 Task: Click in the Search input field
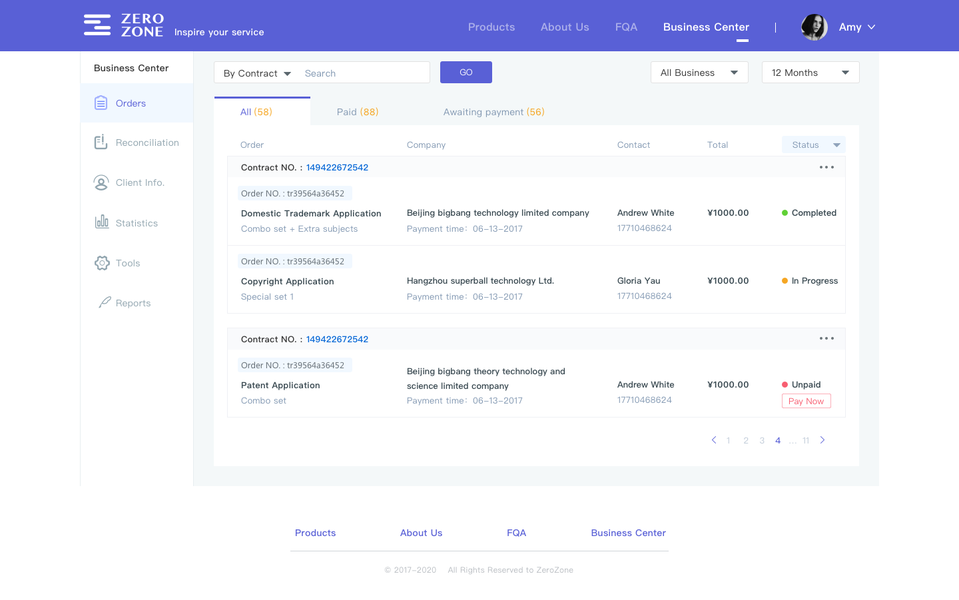[x=365, y=73]
